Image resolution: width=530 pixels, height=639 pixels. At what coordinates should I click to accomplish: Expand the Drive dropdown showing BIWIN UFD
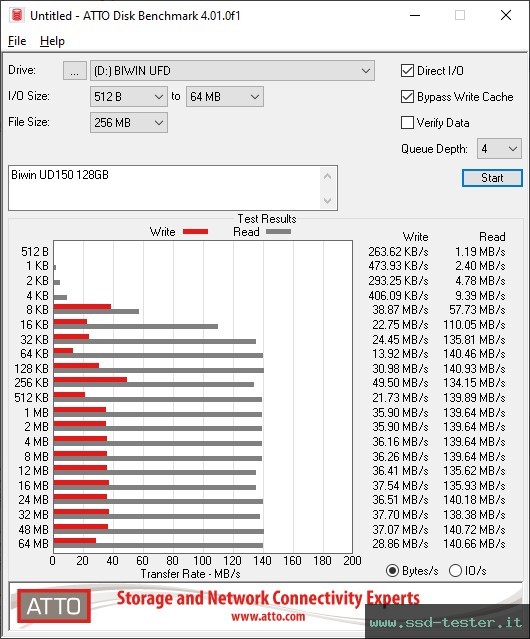(x=232, y=71)
